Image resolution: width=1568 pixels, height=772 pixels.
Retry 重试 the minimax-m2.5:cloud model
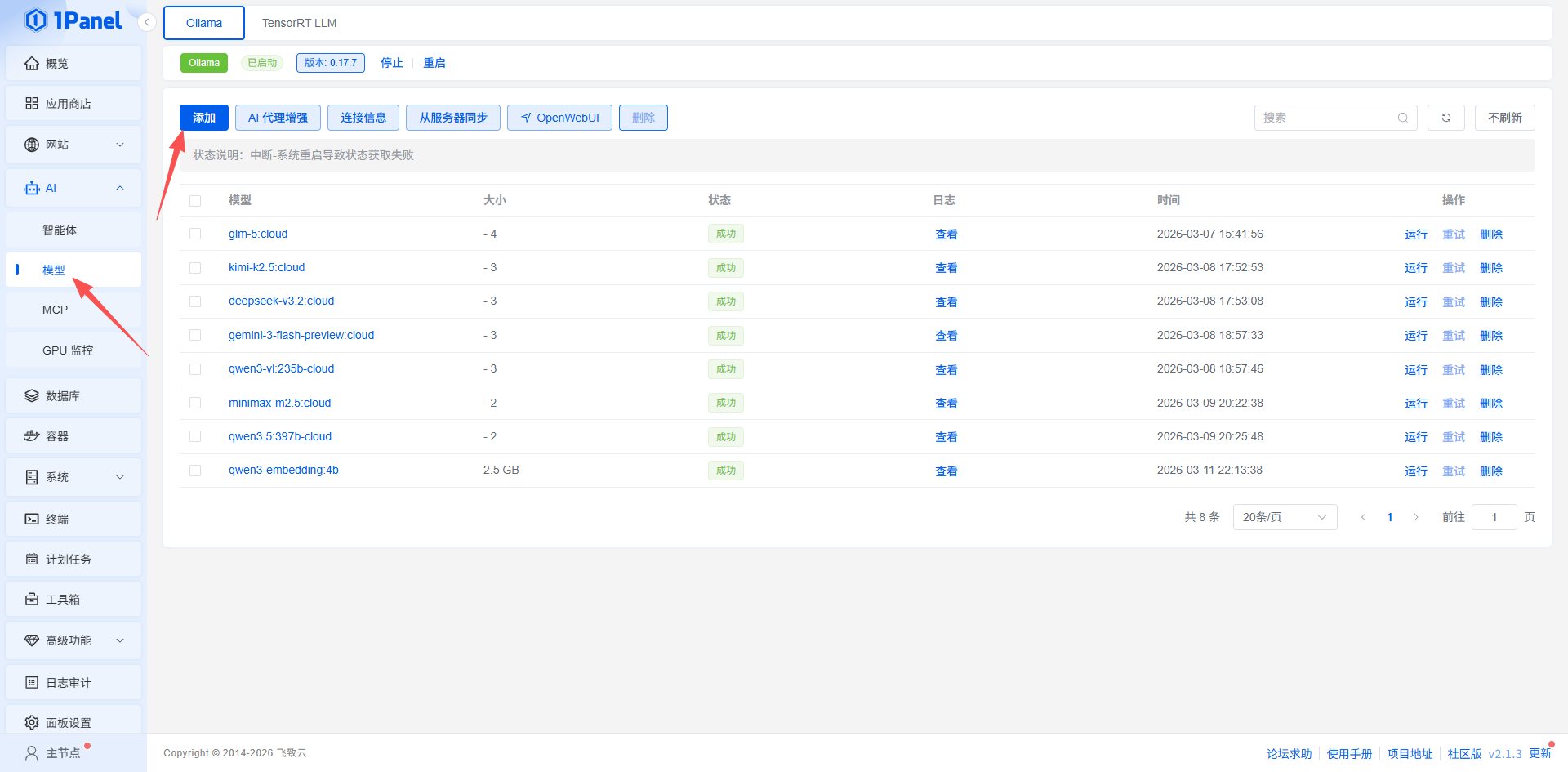[1454, 404]
